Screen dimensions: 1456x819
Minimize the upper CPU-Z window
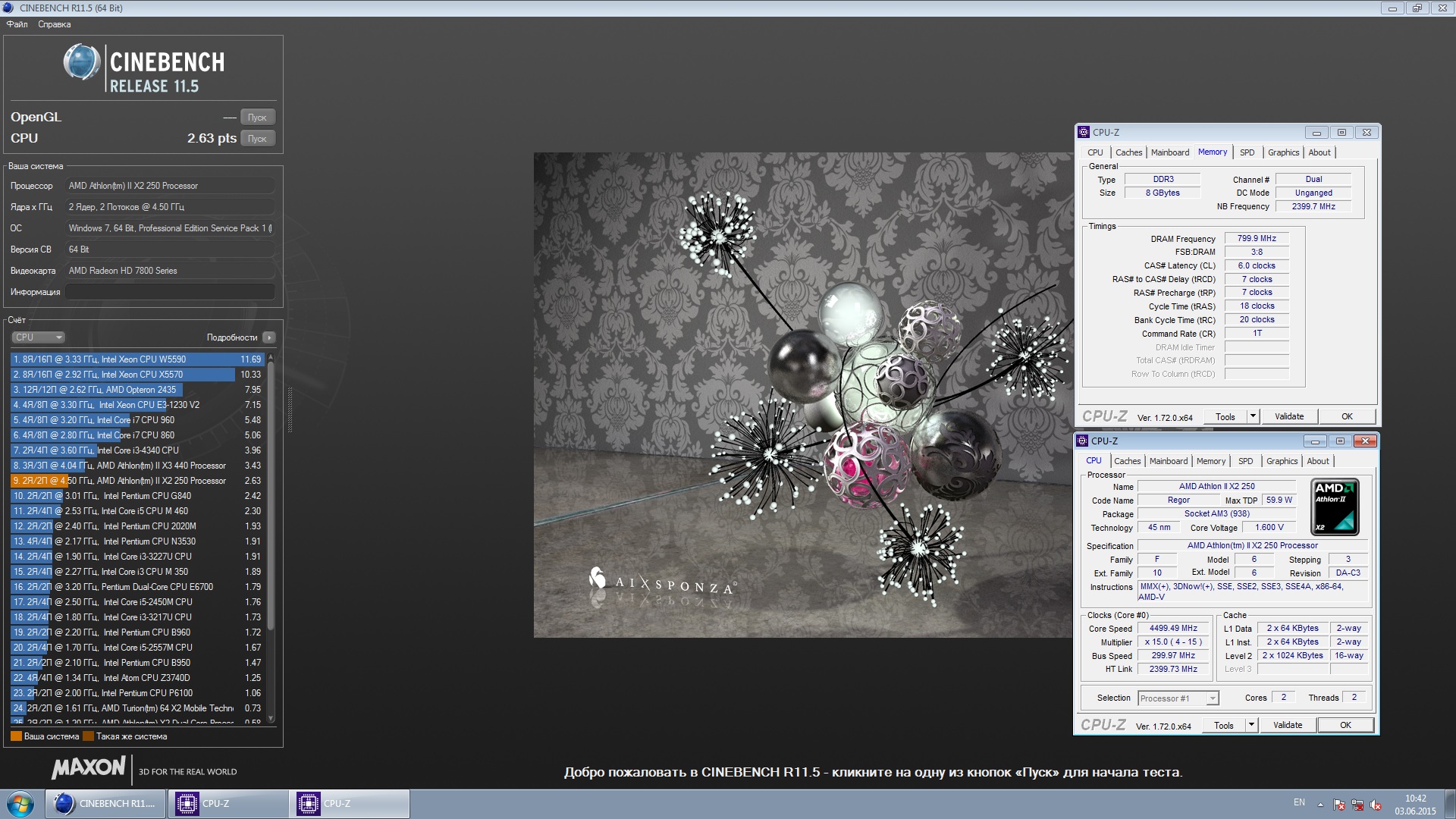point(1316,133)
